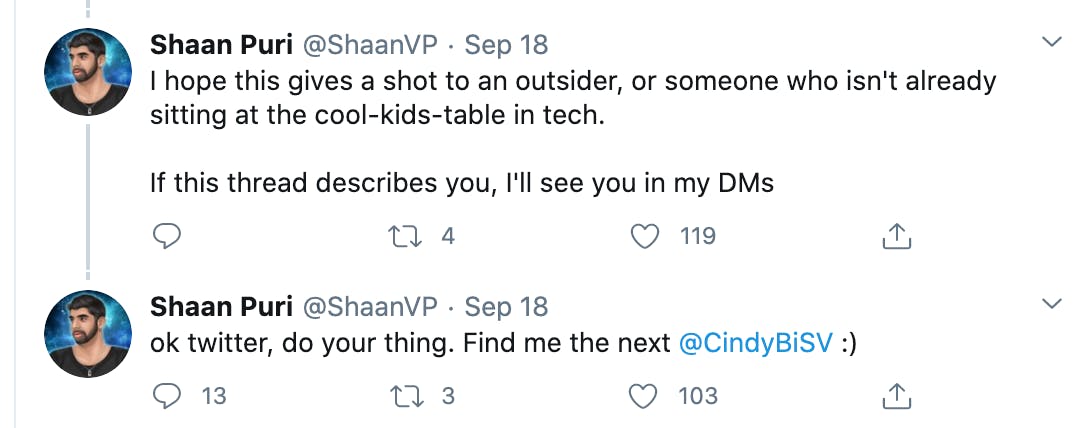This screenshot has height=428, width=1090.
Task: Open the chevron menu on the second tweet
Action: [x=1052, y=303]
